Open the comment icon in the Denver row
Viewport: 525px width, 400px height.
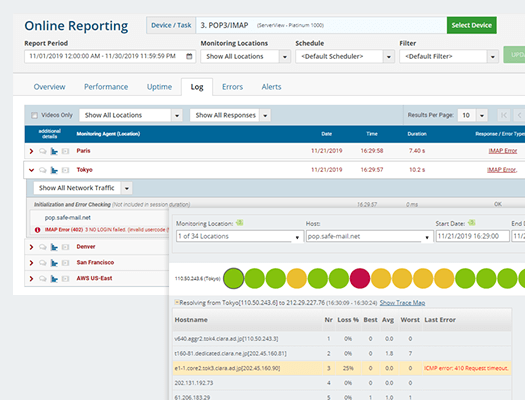pyautogui.click(x=43, y=247)
